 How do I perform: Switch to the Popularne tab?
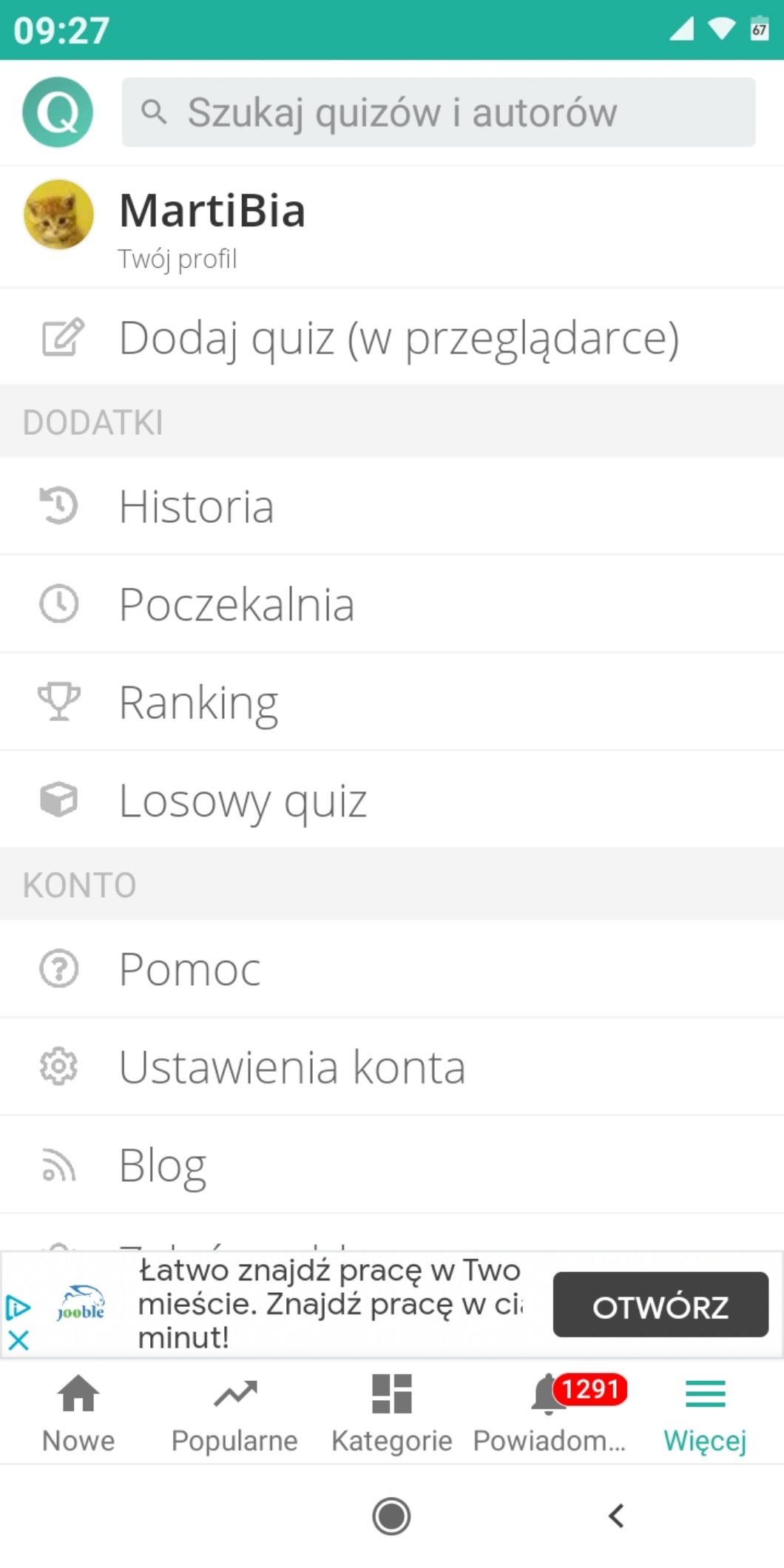click(234, 1413)
